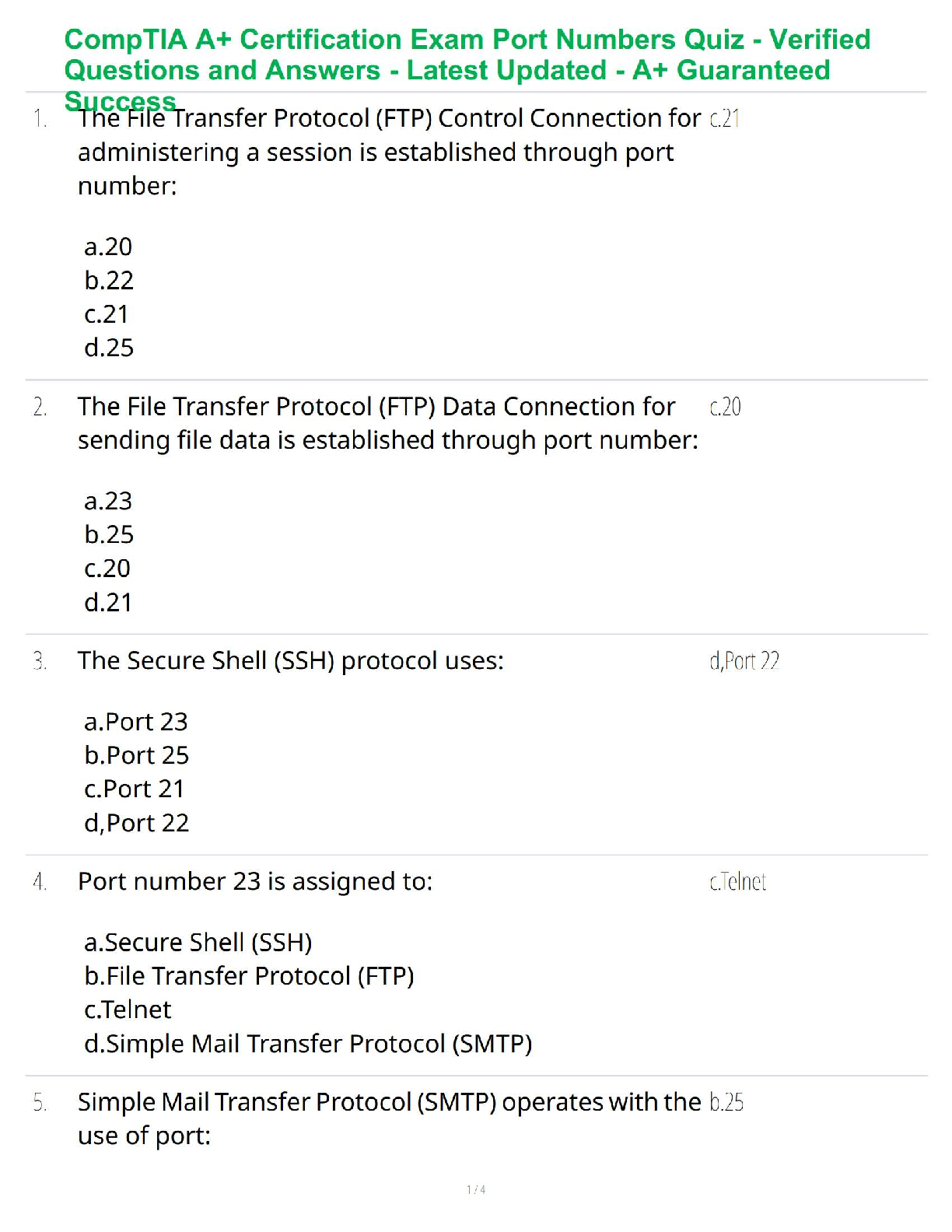Pick option d.25 under question 1
The width and height of the screenshot is (952, 1232).
(x=109, y=347)
